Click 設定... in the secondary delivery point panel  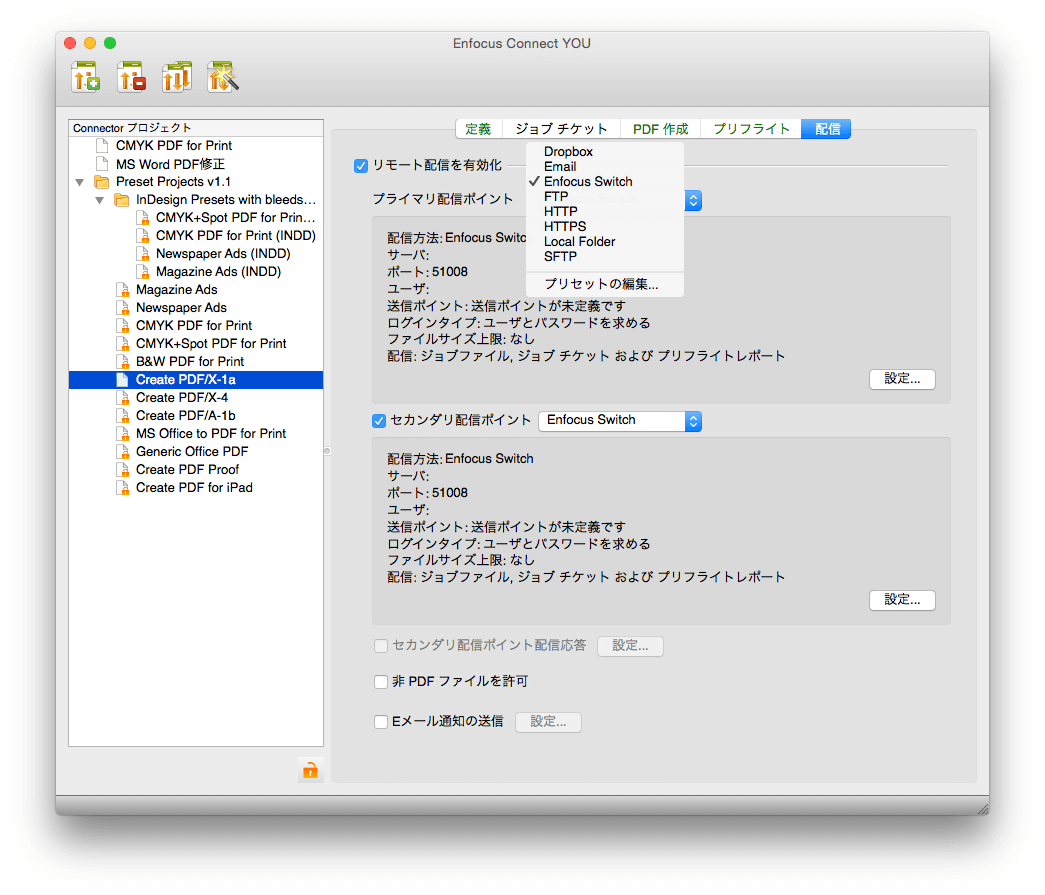click(902, 600)
